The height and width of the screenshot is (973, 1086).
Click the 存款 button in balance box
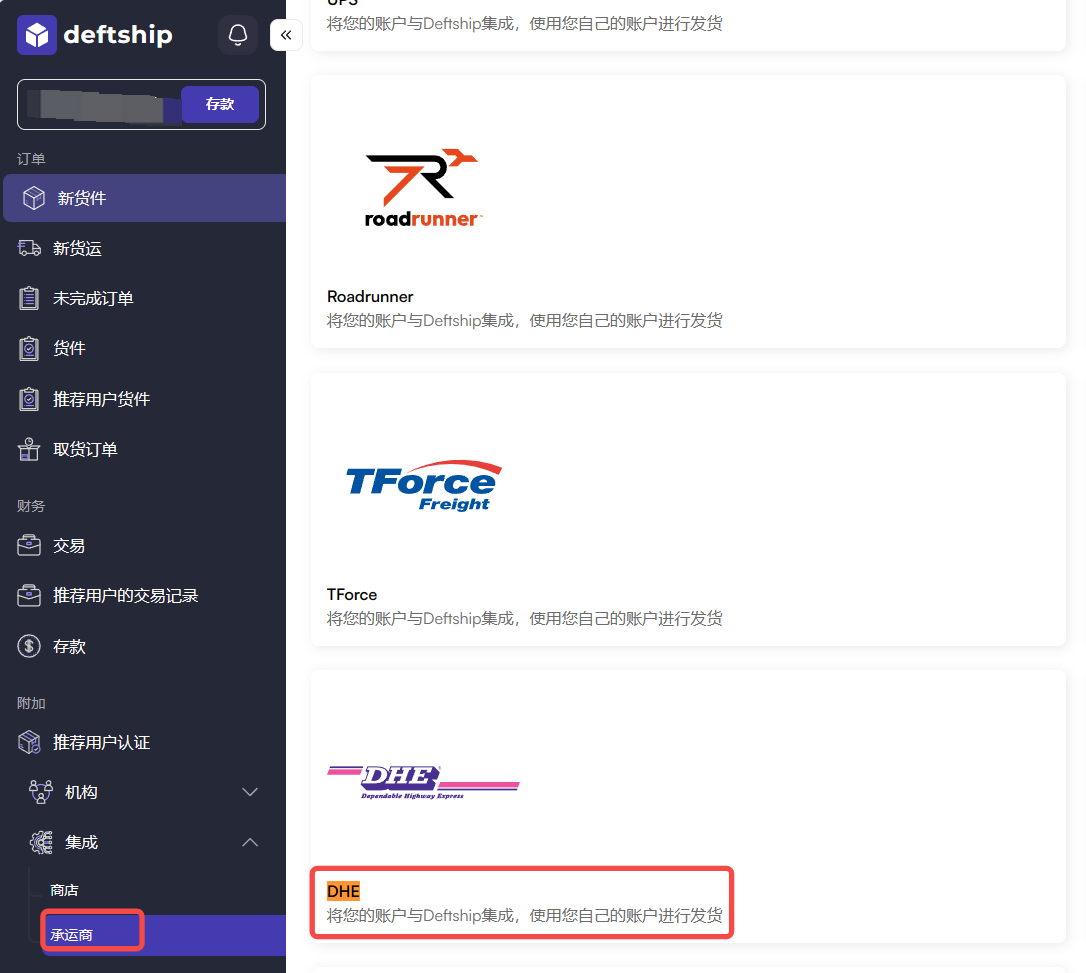click(220, 104)
